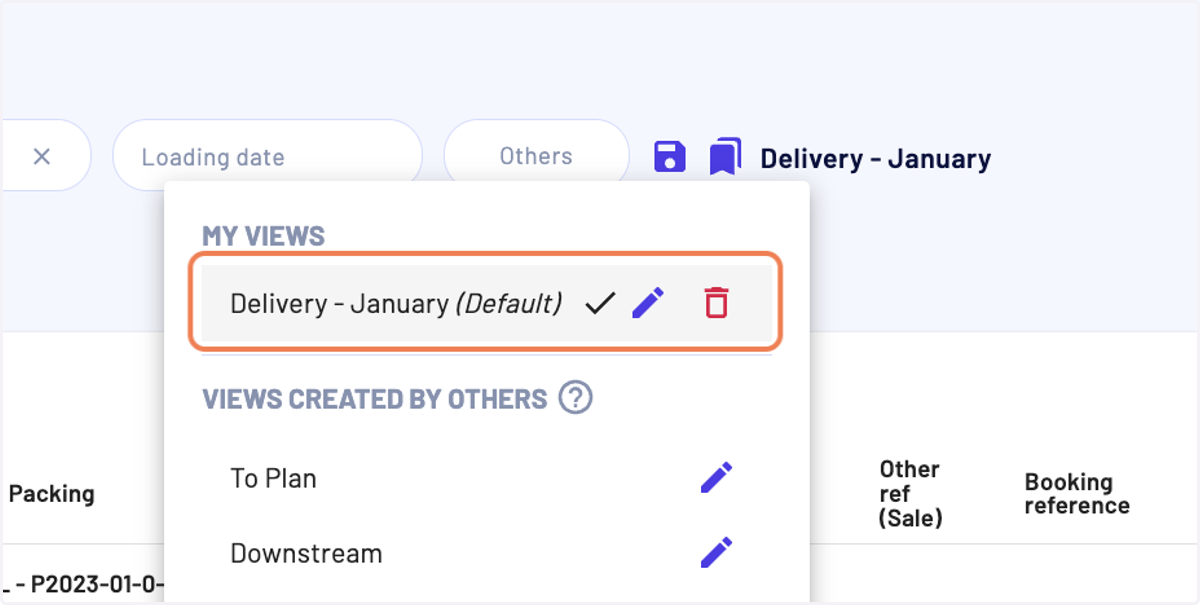1200x605 pixels.
Task: Click the MY VIEWS section heading
Action: click(263, 236)
